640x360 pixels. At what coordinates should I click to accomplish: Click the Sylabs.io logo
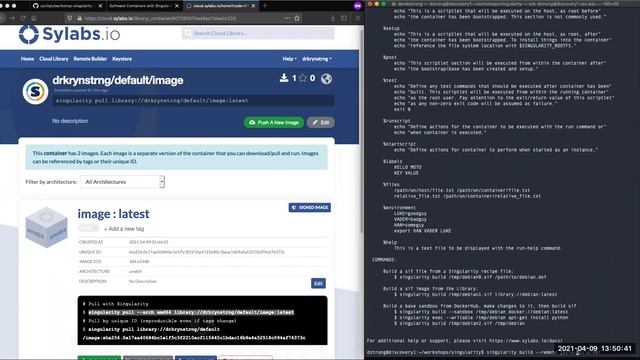[x=69, y=34]
